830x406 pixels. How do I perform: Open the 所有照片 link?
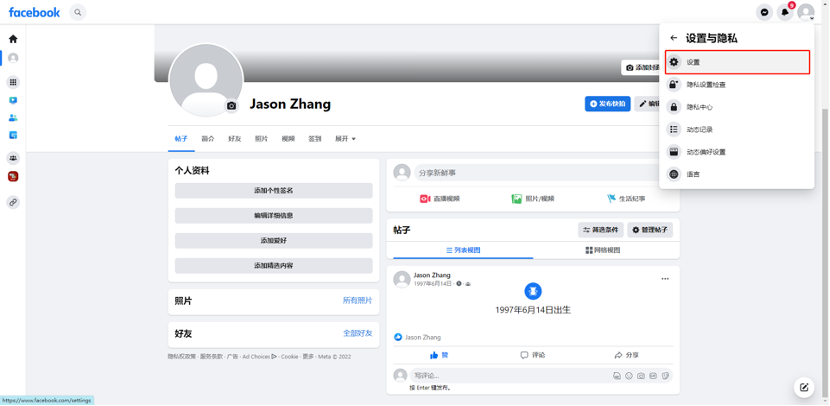357,300
